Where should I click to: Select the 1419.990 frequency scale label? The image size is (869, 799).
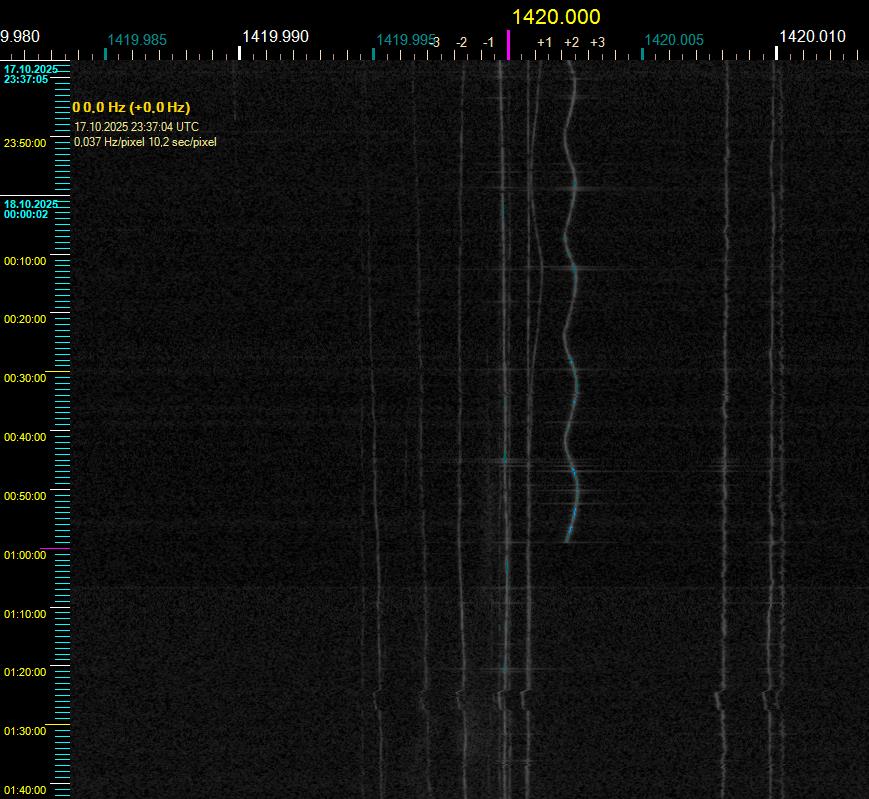275,37
